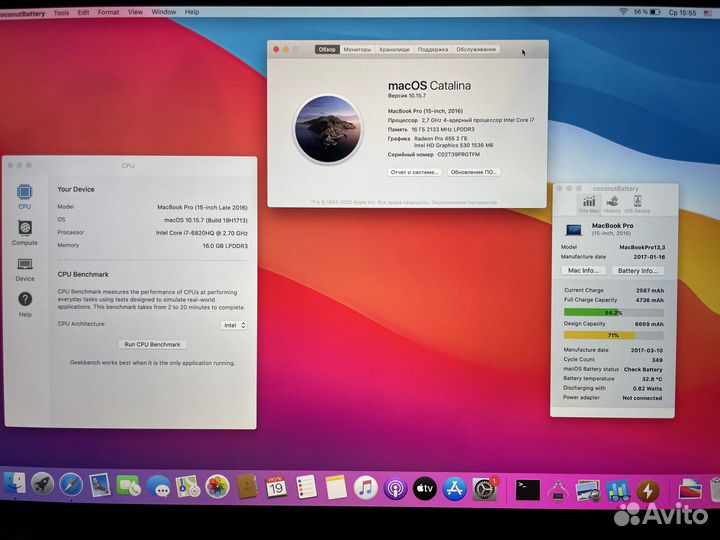Open Format menu in menu bar
Image resolution: width=720 pixels, height=540 pixels.
click(x=108, y=12)
